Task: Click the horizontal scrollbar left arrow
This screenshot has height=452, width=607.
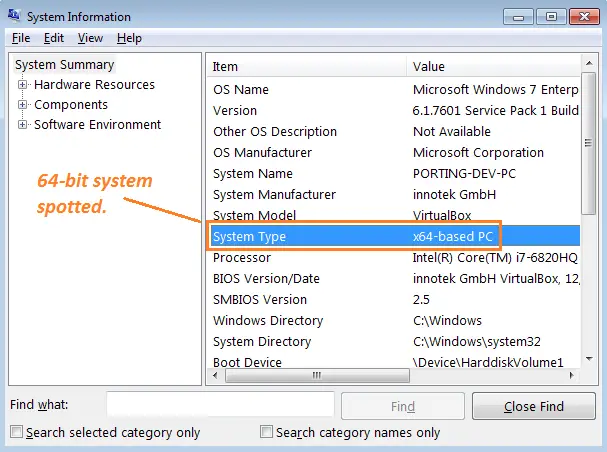Action: coord(215,375)
